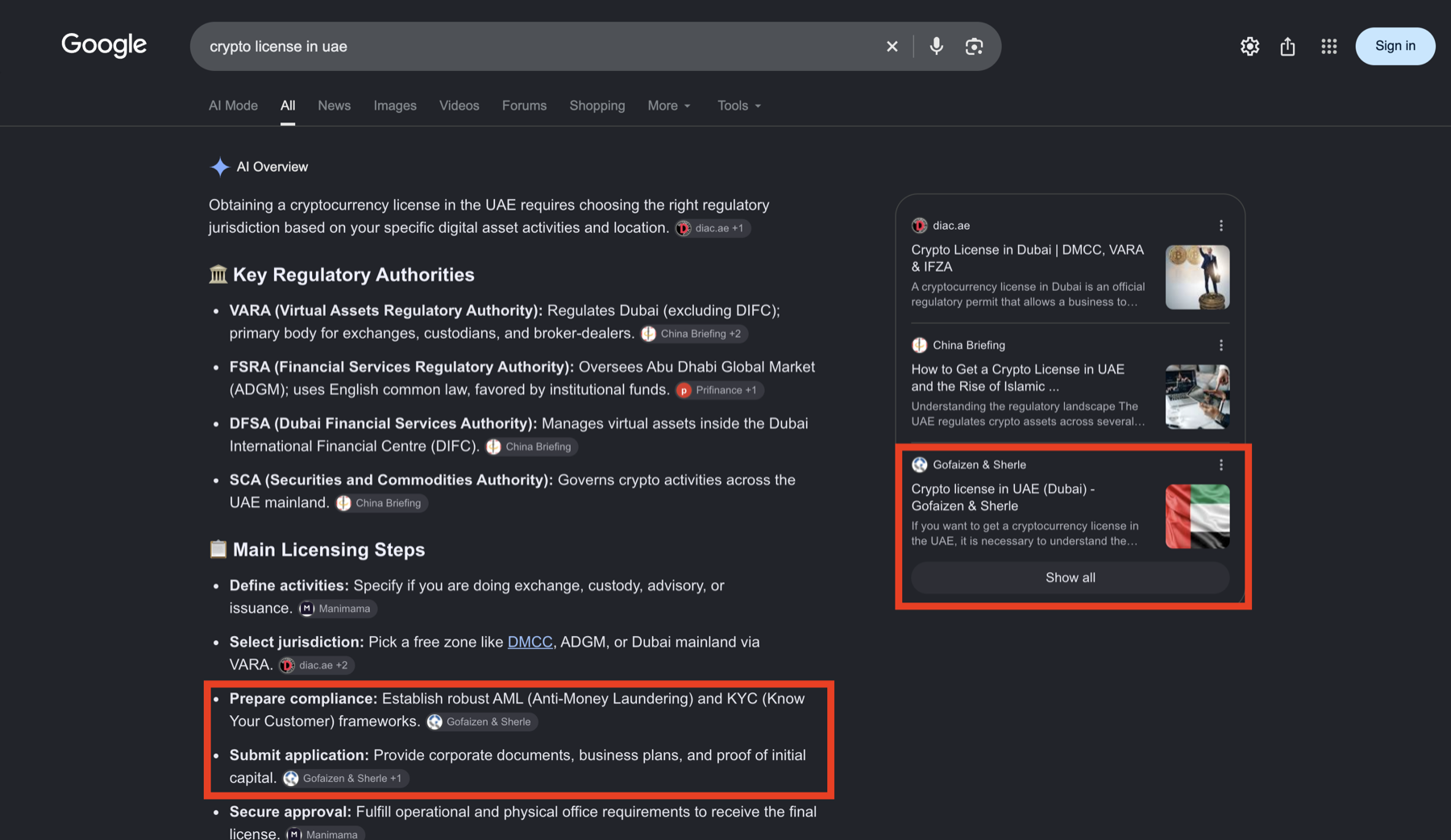1451x840 pixels.
Task: Open Gofaizen & Sherle chip after Prepare compliance
Action: click(x=481, y=721)
